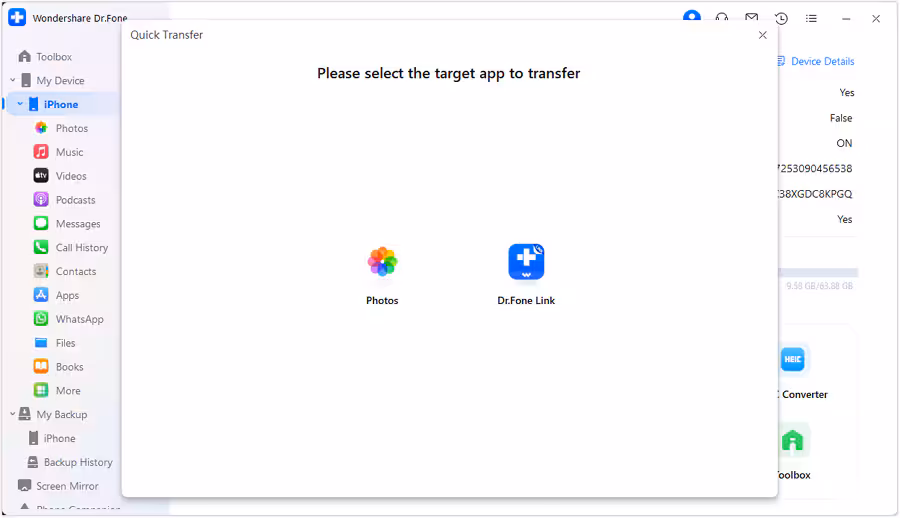Collapse the My Device tree node
The height and width of the screenshot is (518, 900).
13,80
